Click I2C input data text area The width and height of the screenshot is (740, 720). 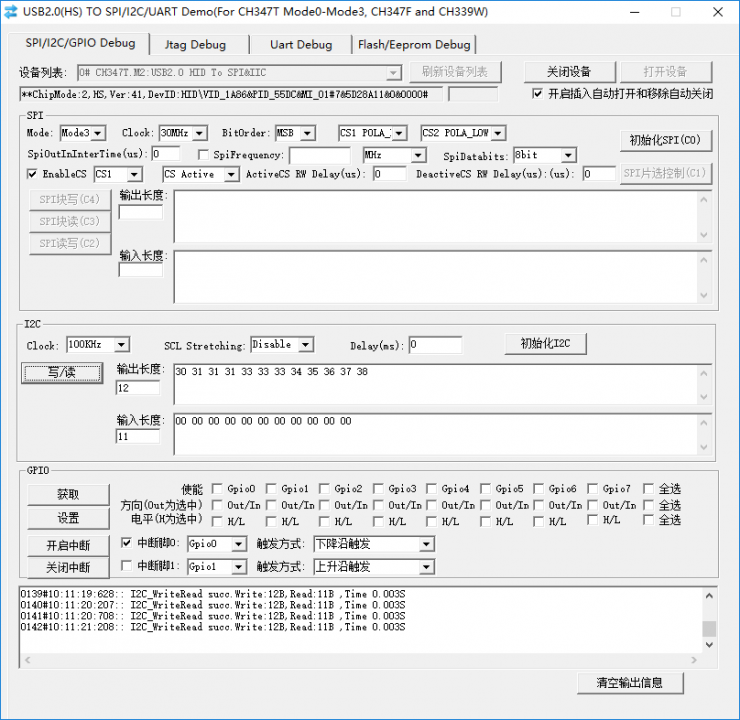(436, 434)
